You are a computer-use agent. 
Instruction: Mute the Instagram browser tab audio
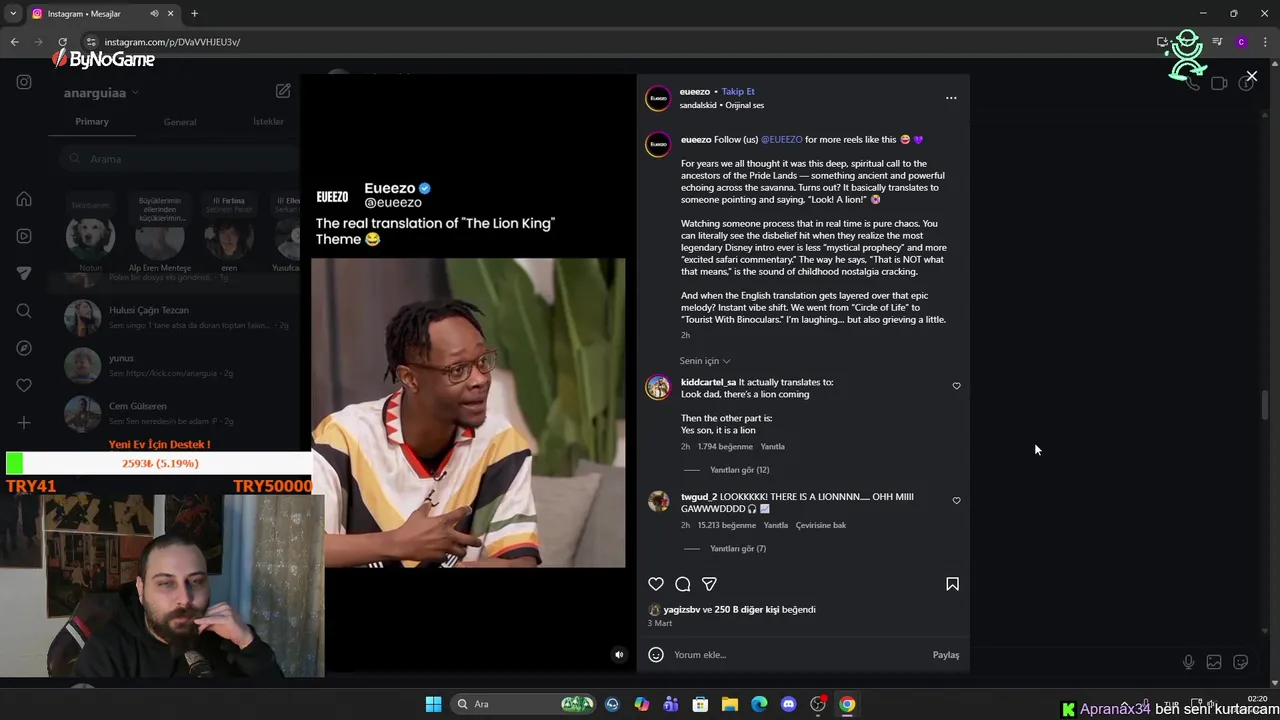click(x=154, y=14)
